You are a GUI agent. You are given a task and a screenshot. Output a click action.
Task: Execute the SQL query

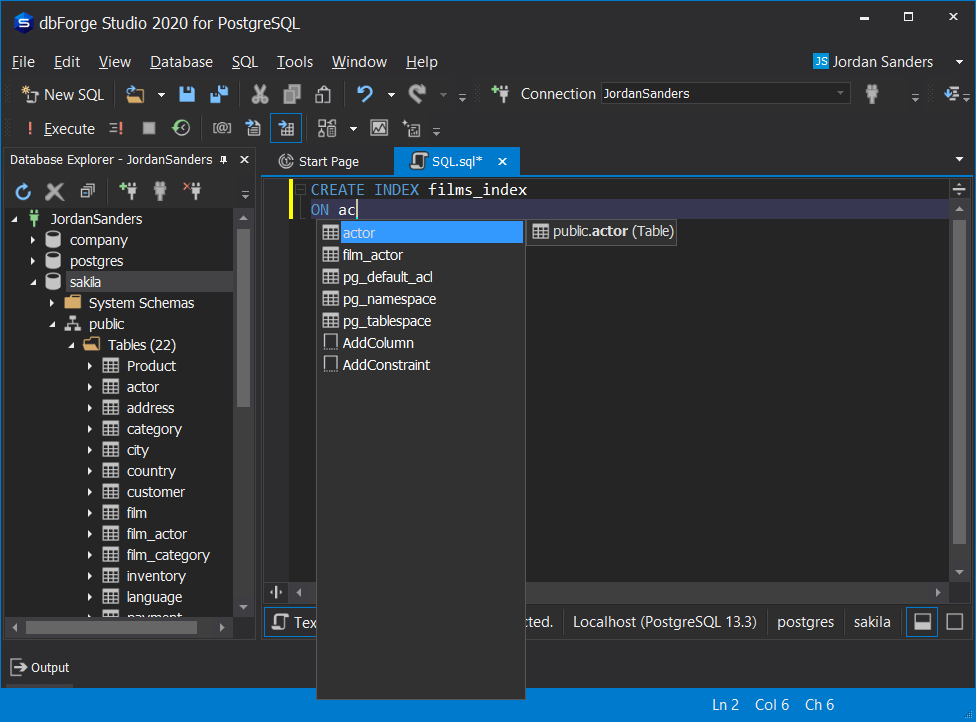pos(60,129)
